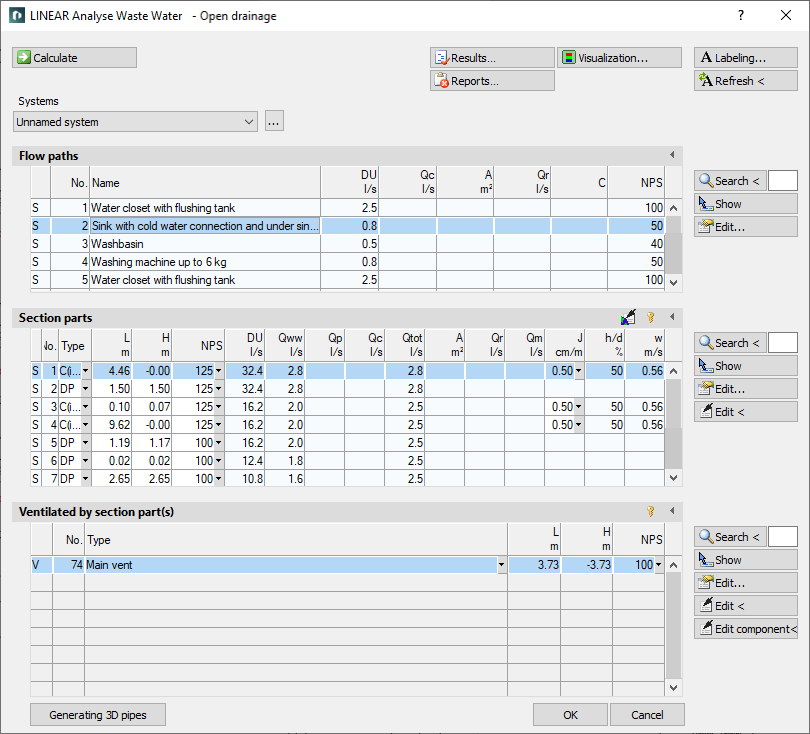This screenshot has height=734, width=810.
Task: Open Reports window
Action: (x=492, y=81)
